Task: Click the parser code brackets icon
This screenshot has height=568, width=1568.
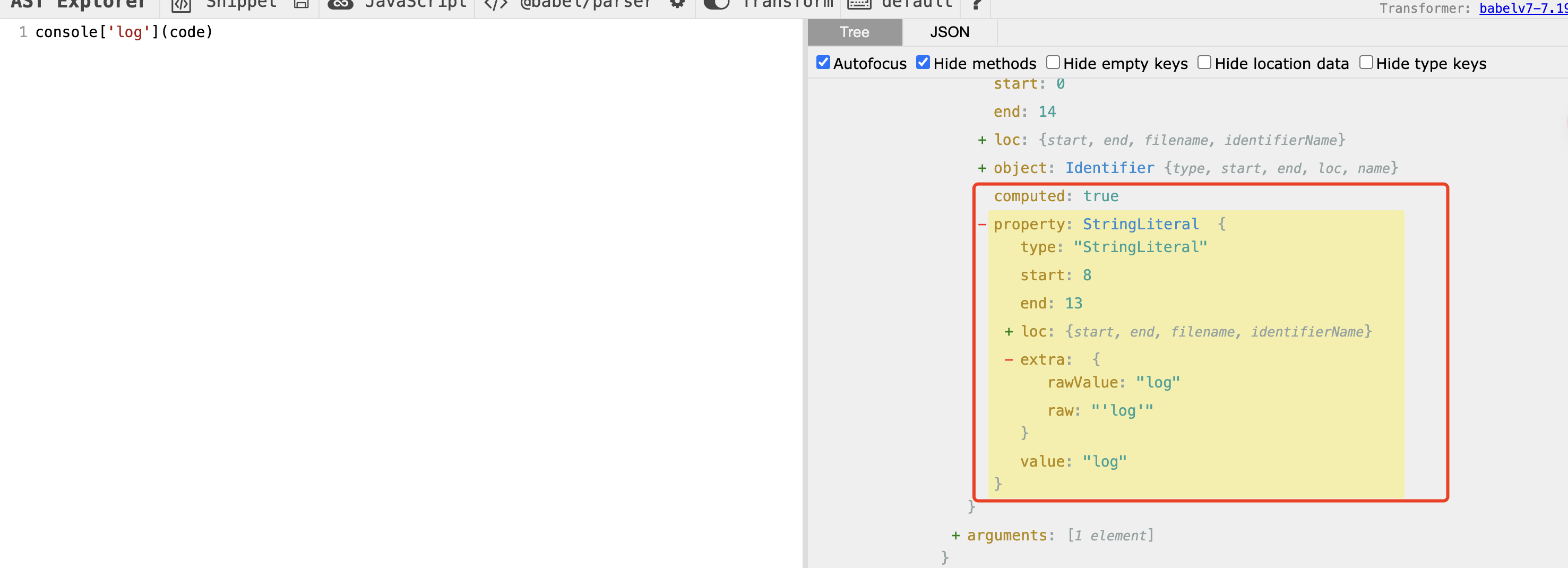Action: [495, 5]
